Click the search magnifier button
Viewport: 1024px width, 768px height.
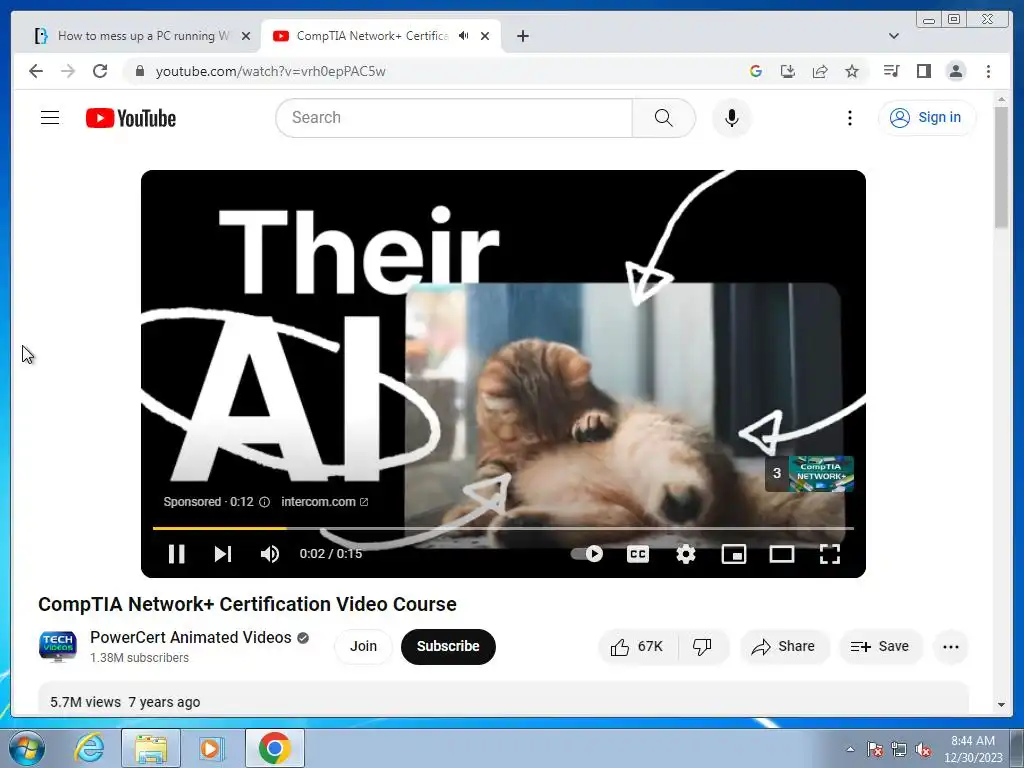(663, 118)
